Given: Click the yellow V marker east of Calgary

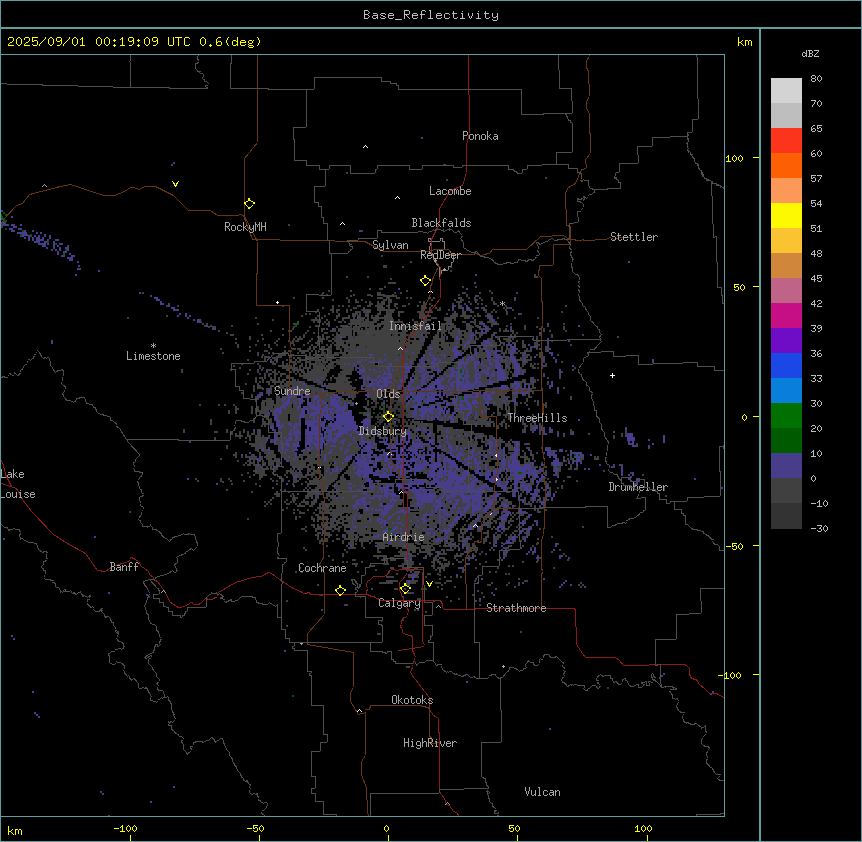Looking at the screenshot, I should click(429, 584).
